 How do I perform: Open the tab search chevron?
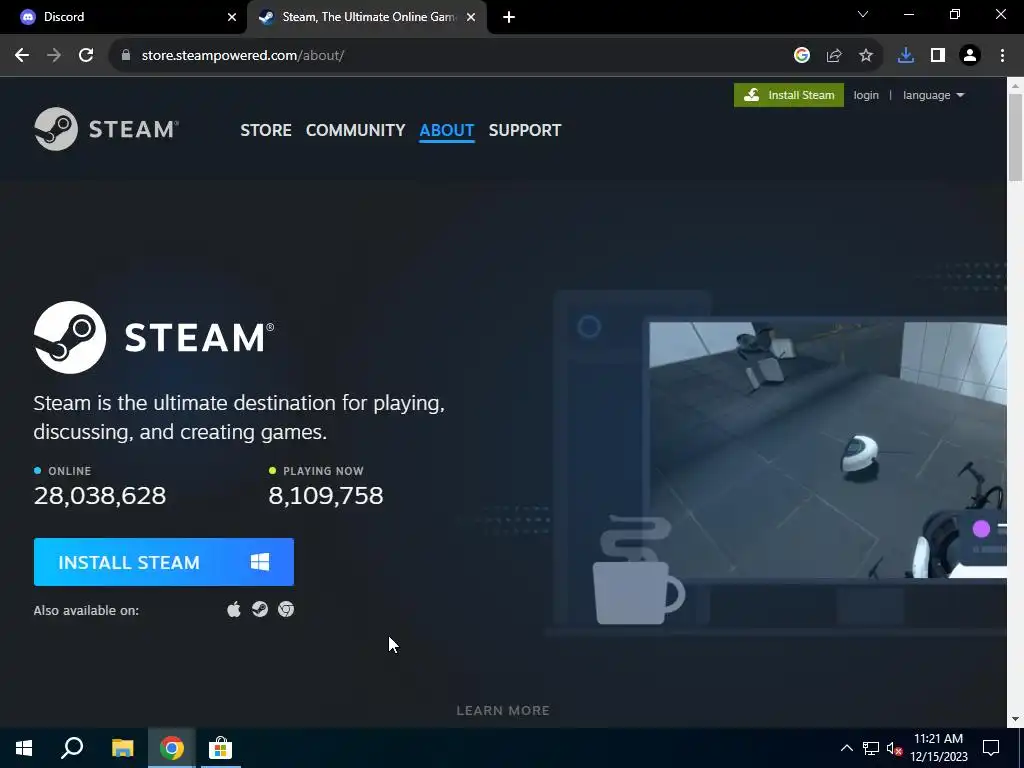[x=863, y=14]
